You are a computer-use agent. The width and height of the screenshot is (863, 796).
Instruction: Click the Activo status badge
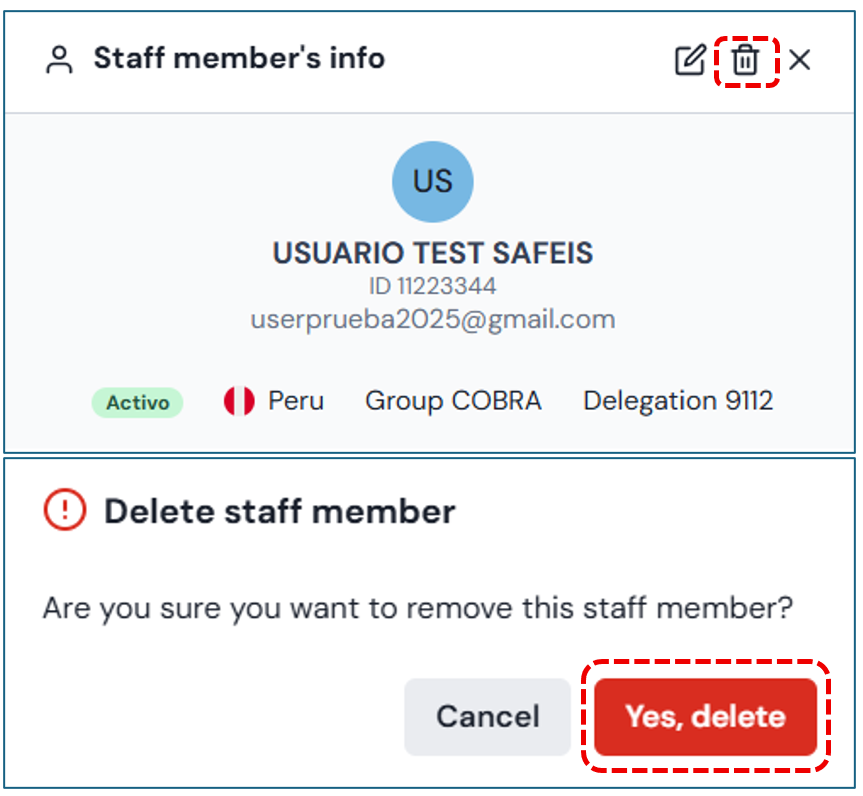138,403
